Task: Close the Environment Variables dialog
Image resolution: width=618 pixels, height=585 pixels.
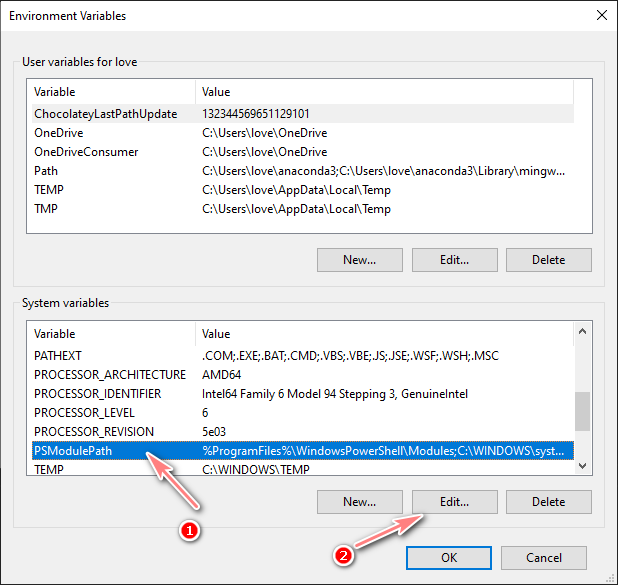Action: (x=600, y=16)
